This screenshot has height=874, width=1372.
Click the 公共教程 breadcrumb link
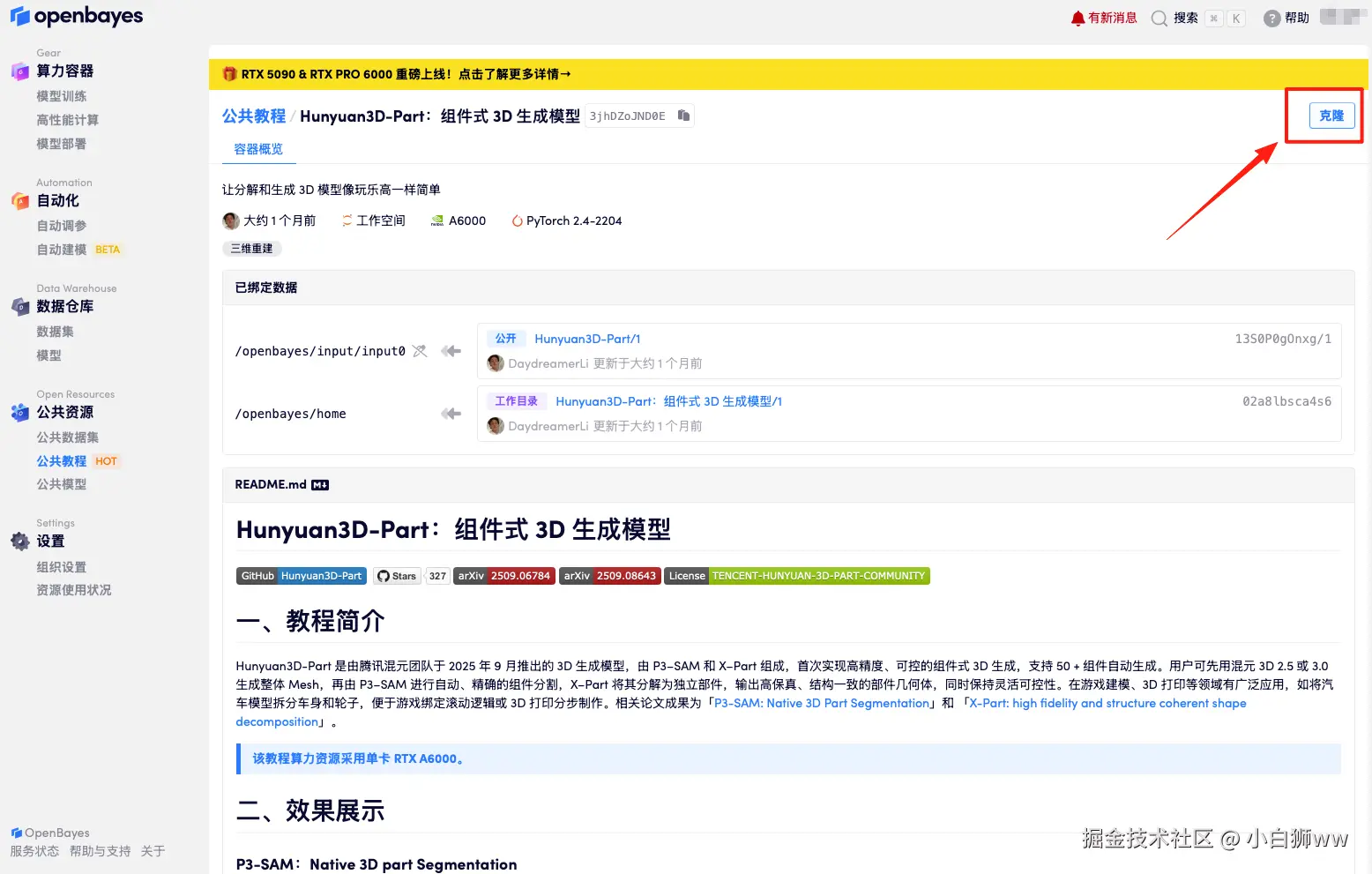tap(254, 116)
